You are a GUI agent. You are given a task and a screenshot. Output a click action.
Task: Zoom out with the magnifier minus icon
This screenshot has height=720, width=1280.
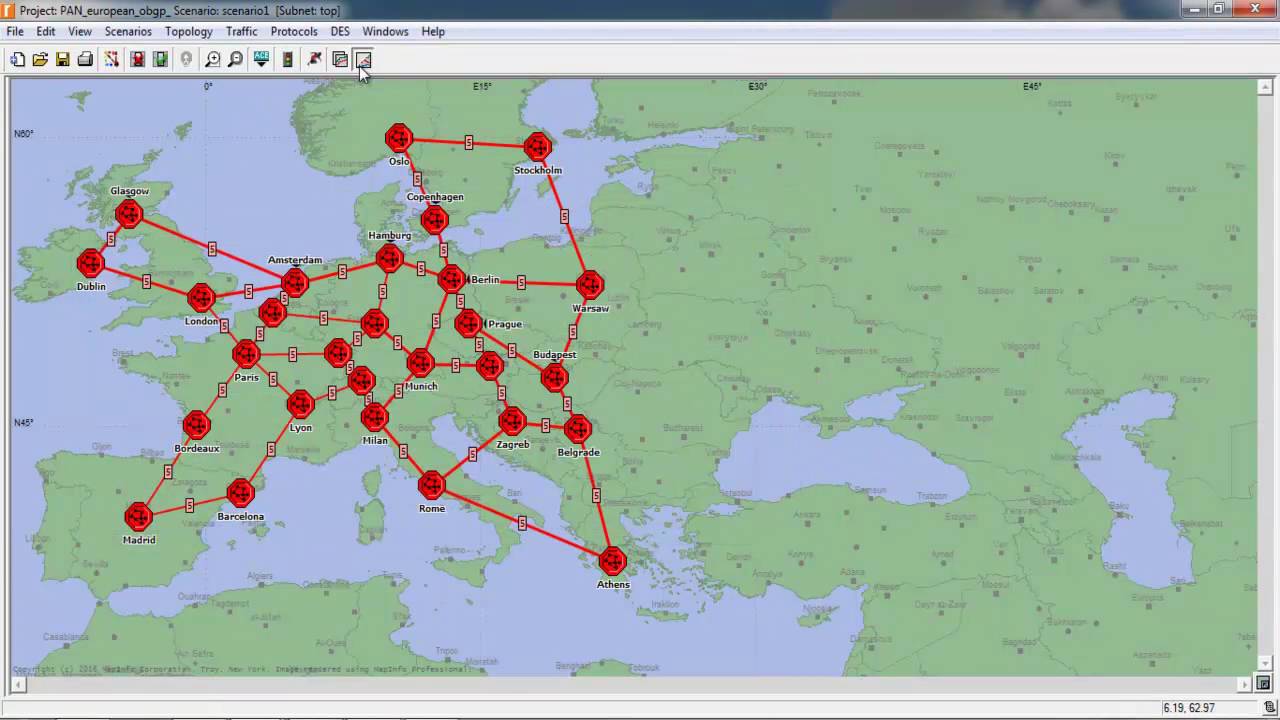click(x=236, y=60)
